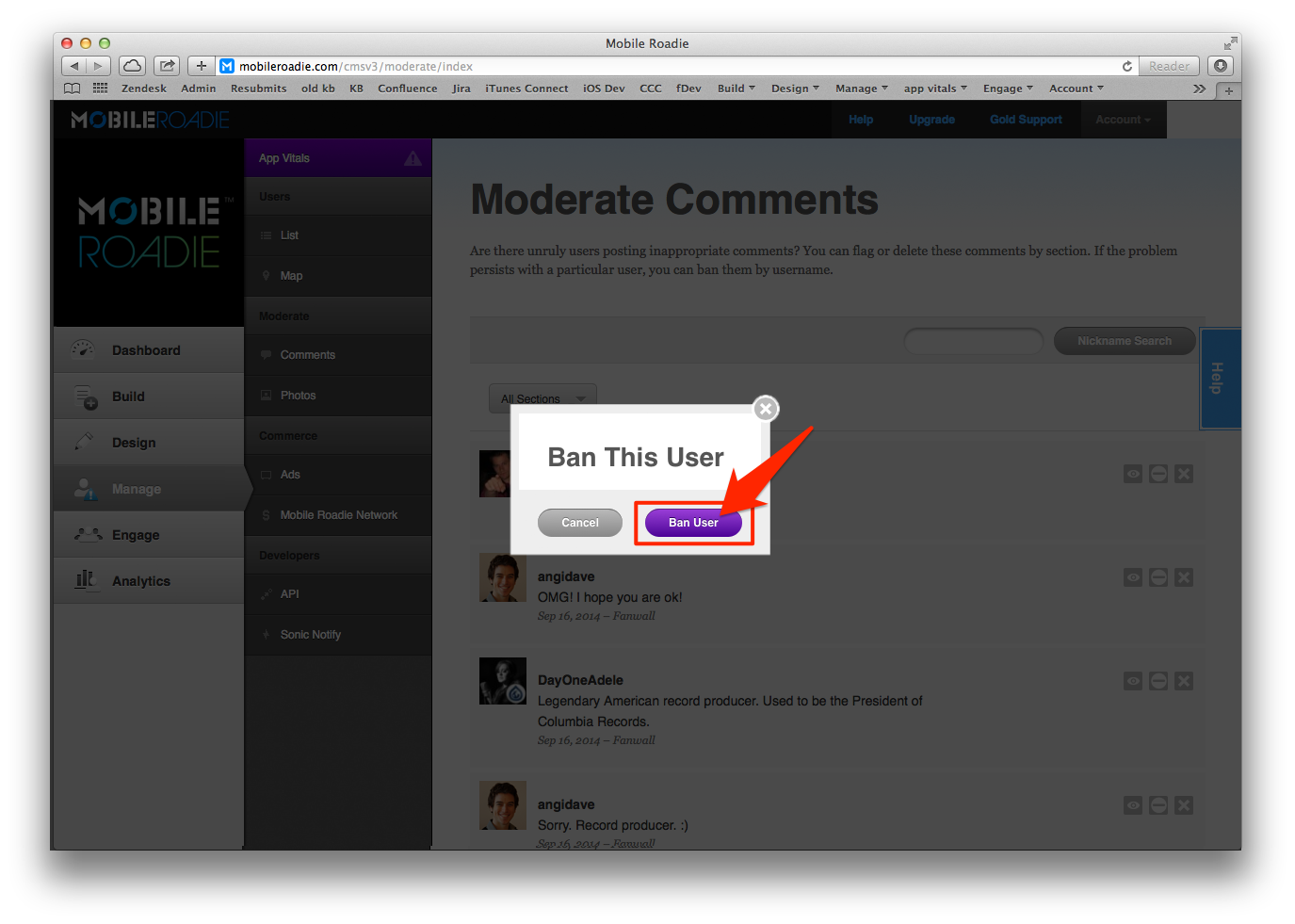Close the Ban This User dialog

pos(766,409)
